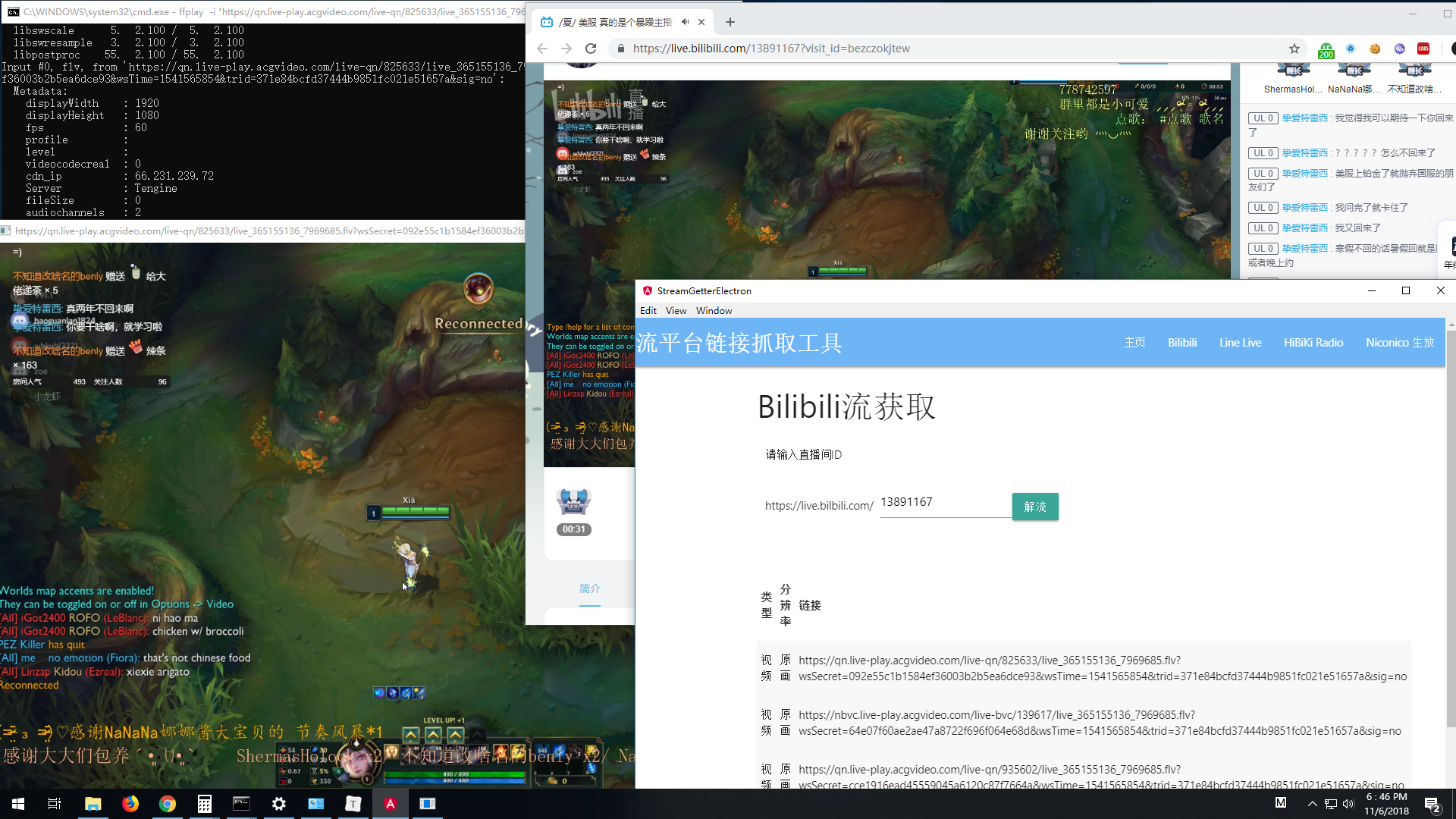Click the cookie extension icon
Image resolution: width=1456 pixels, height=819 pixels.
[x=1375, y=49]
